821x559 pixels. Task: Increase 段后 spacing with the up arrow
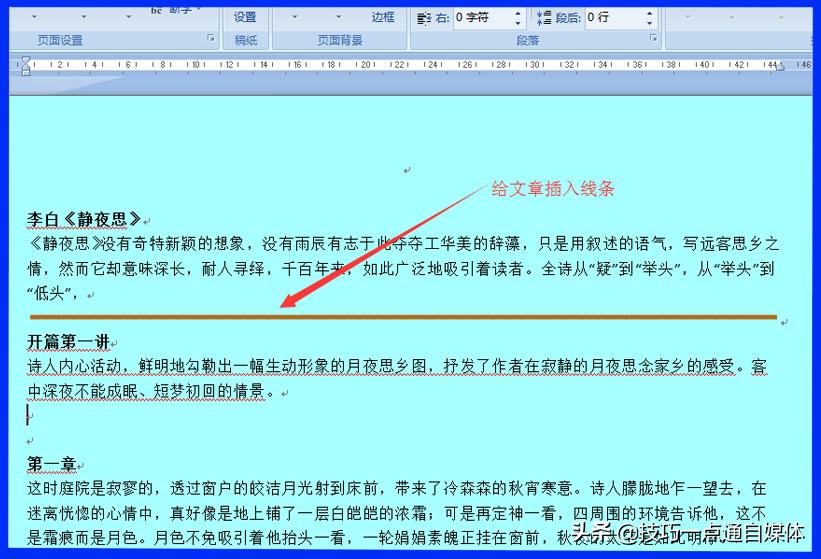[649, 14]
